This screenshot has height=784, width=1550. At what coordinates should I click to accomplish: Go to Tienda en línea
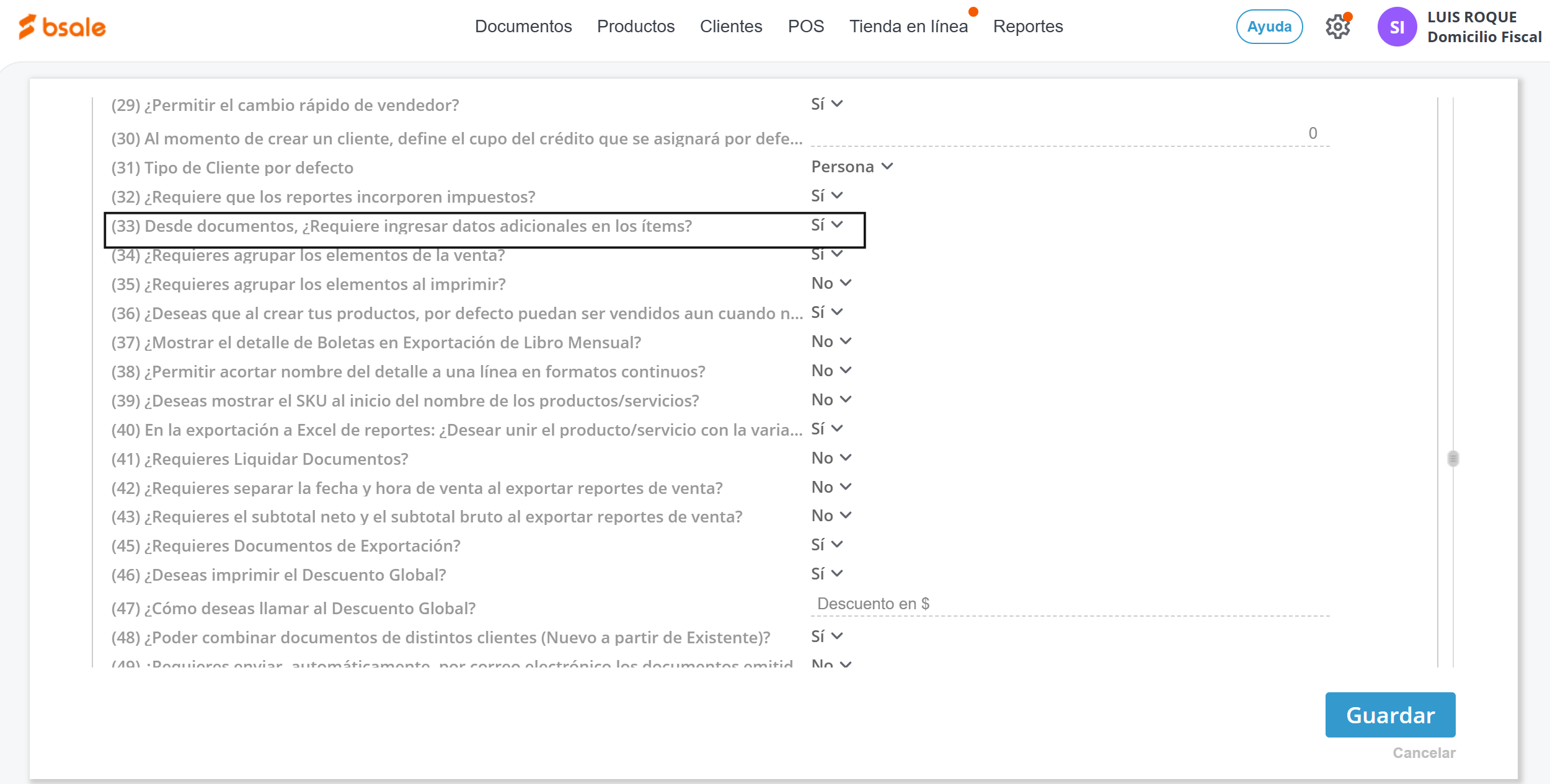(x=908, y=27)
